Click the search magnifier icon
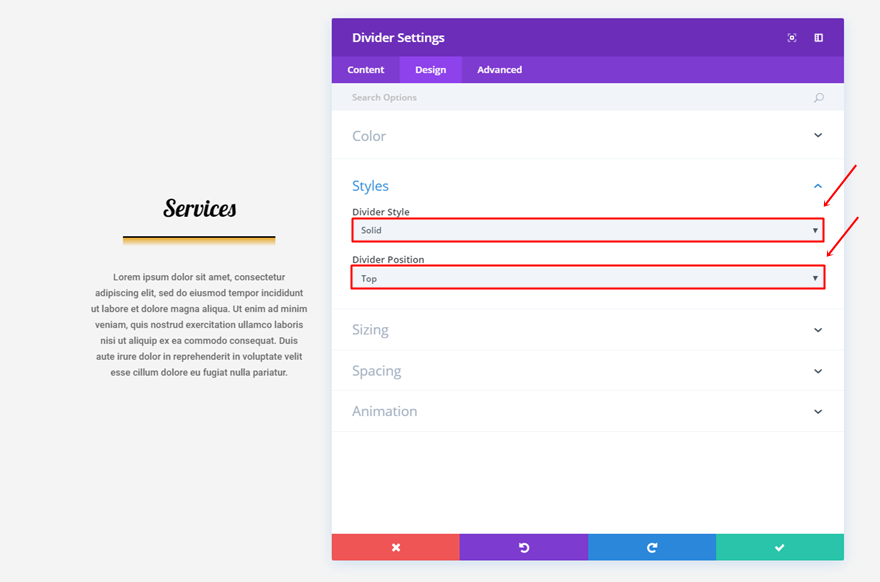The height and width of the screenshot is (582, 880). coord(819,98)
